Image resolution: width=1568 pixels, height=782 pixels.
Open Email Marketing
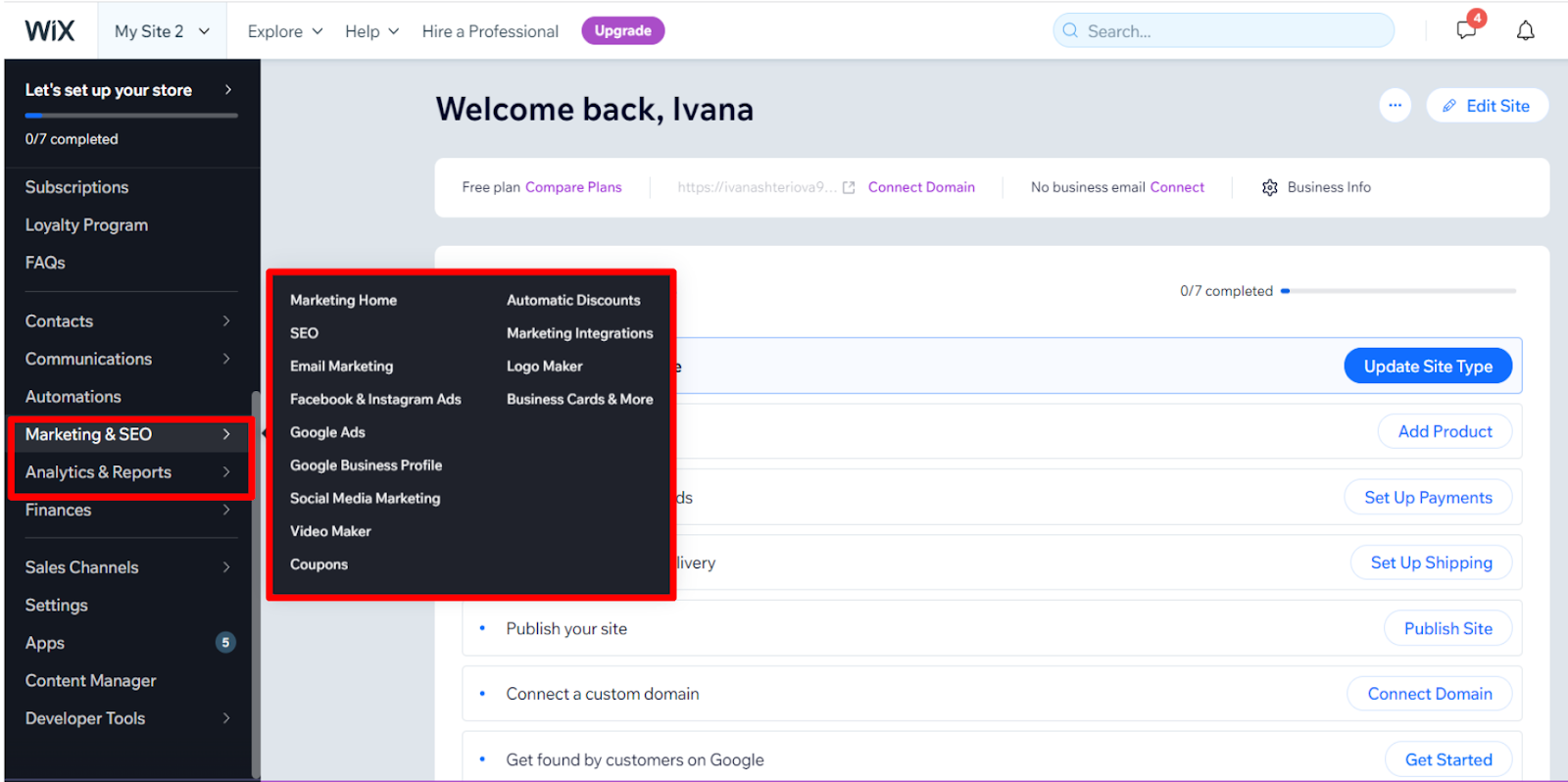pos(341,367)
